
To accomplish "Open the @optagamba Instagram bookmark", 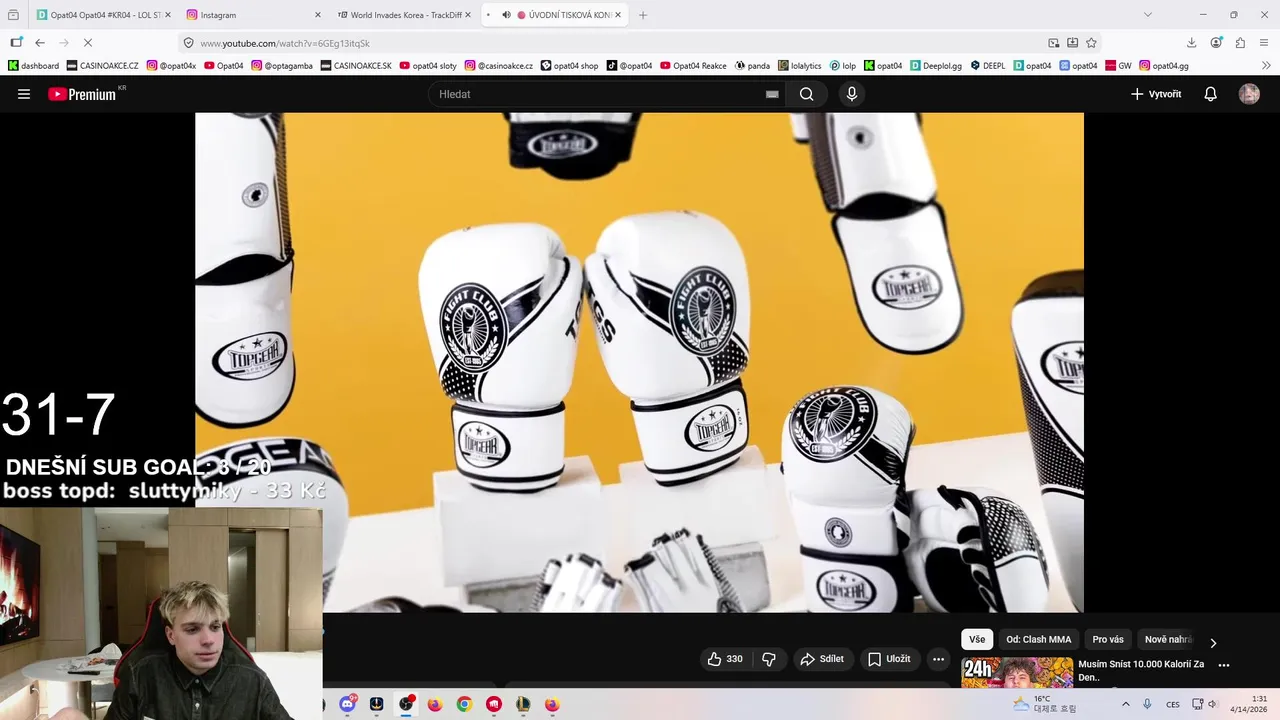I will click(x=282, y=66).
